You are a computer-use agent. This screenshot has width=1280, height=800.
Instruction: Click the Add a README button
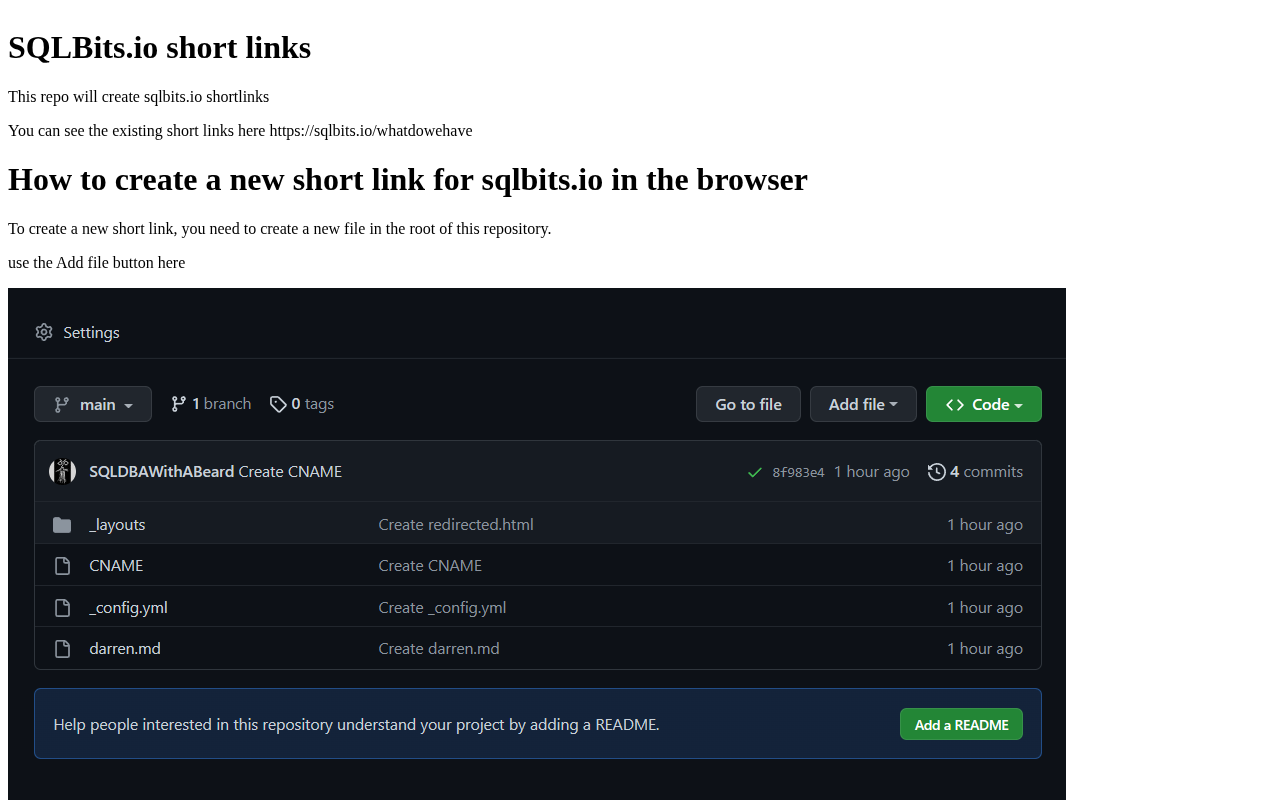[961, 724]
